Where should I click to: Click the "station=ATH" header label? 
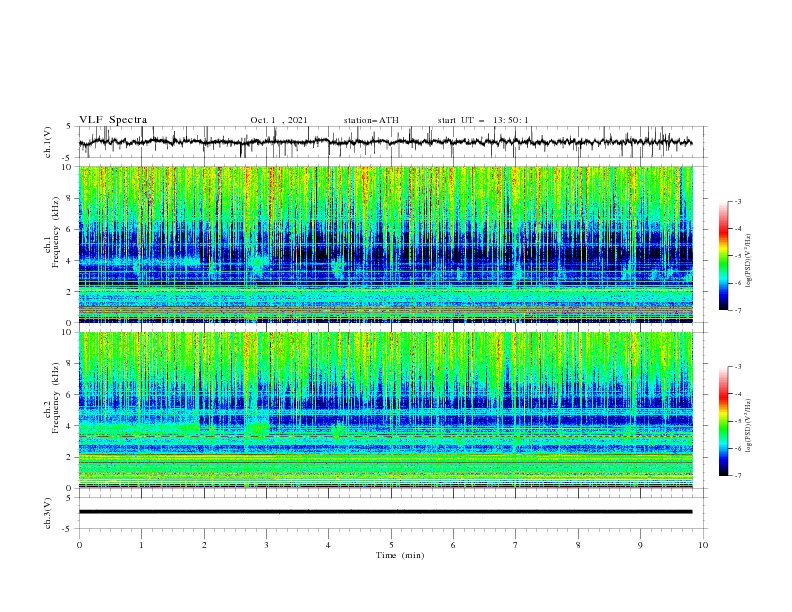[x=371, y=120]
